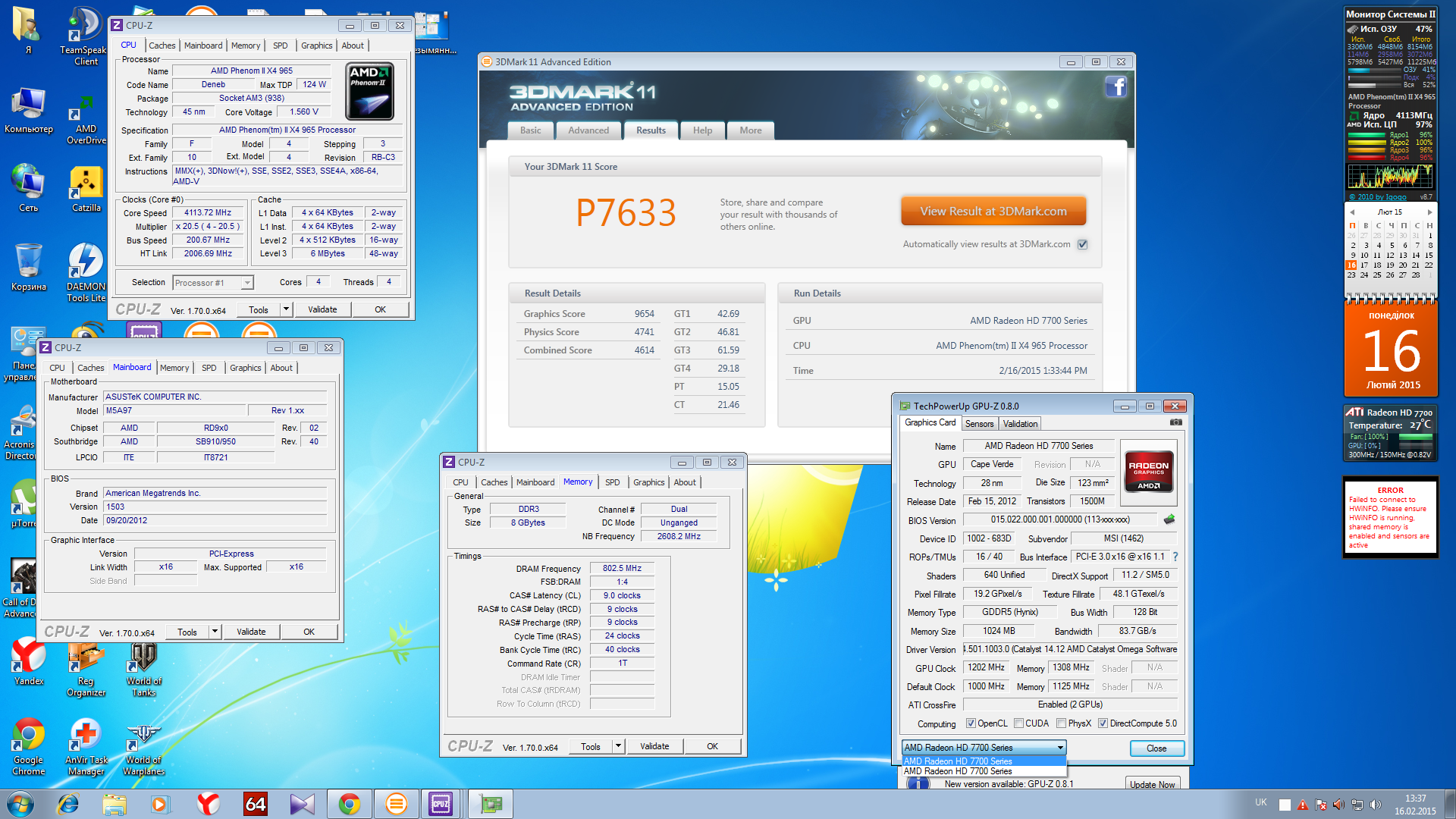Open the AMD OverDrive desktop shortcut

click(86, 119)
